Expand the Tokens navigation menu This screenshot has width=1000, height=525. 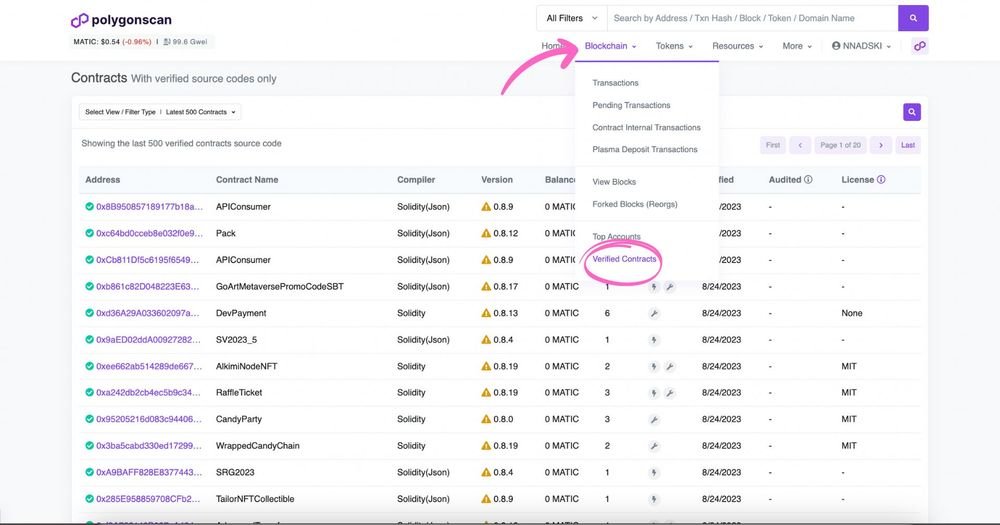(x=674, y=46)
